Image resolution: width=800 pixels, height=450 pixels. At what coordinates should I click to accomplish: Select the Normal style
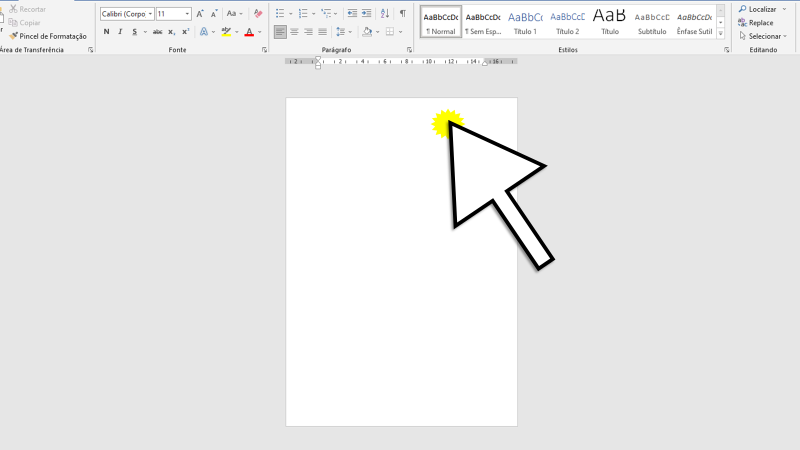click(441, 22)
